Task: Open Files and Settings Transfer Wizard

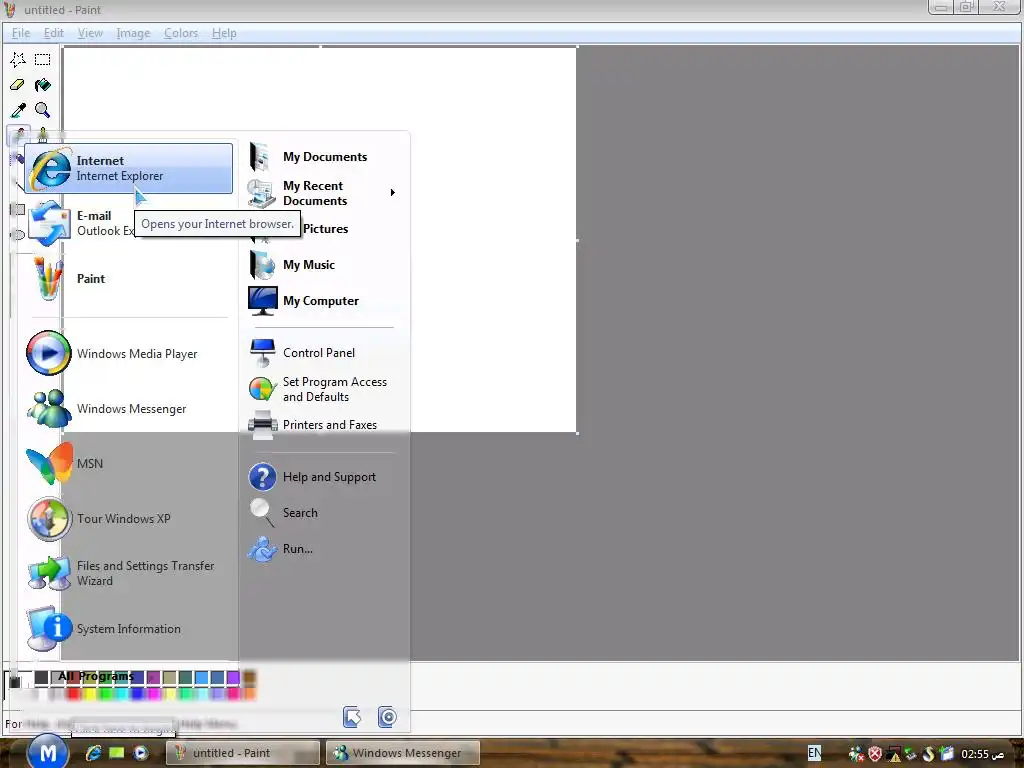Action: (x=129, y=573)
